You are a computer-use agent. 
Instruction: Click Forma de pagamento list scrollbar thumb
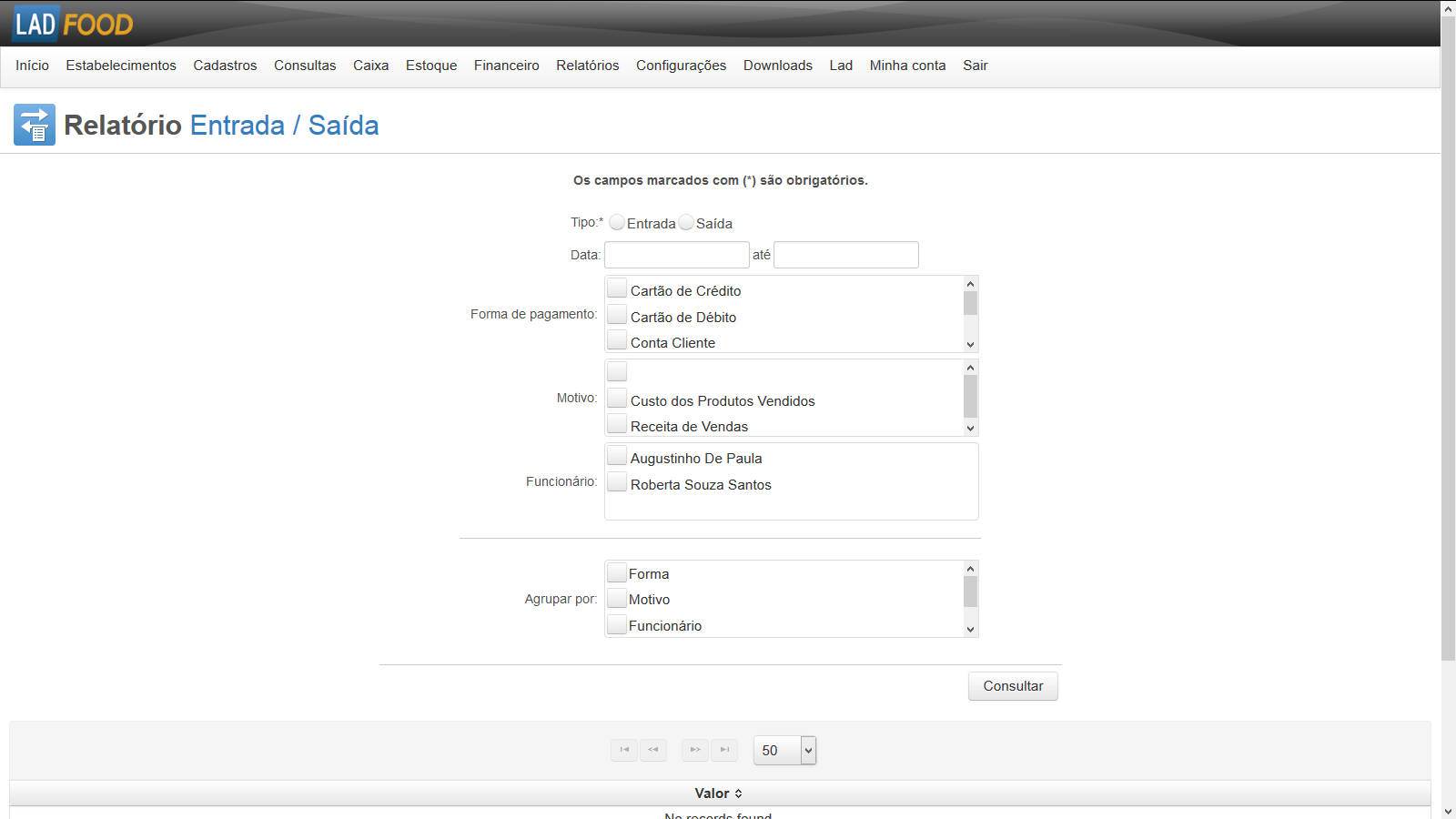970,303
